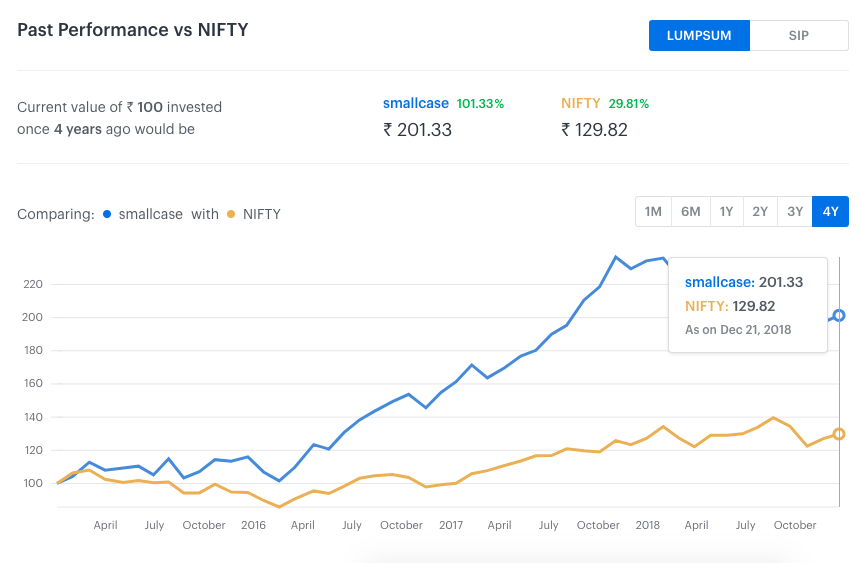
Task: Click 'As on Dec 21, 2018' tooltip date
Action: [738, 330]
